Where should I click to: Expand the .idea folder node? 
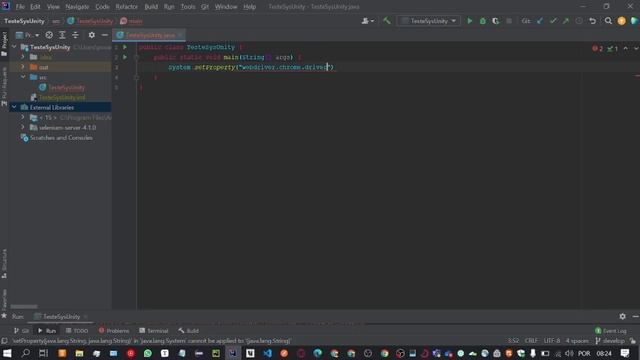(23, 57)
